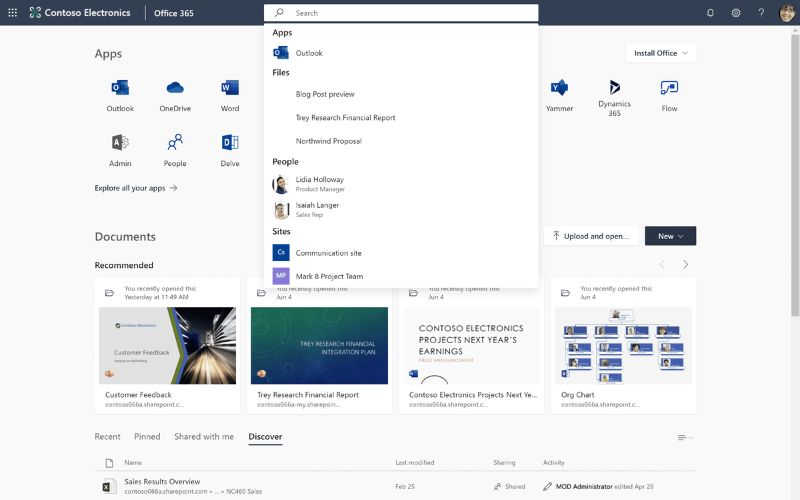Launch Outlook from the Apps grid
The width and height of the screenshot is (800, 500).
120,95
